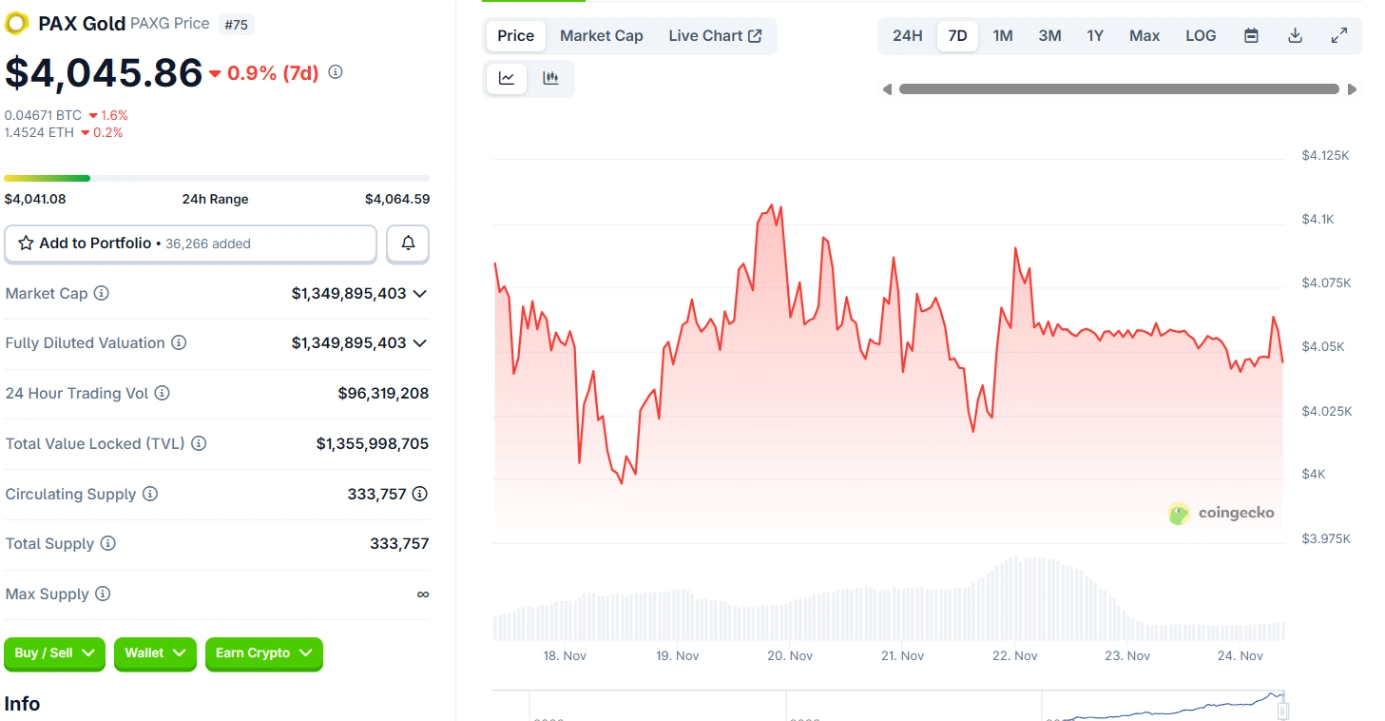1385x721 pixels.
Task: Download chart data using download icon
Action: (1295, 36)
